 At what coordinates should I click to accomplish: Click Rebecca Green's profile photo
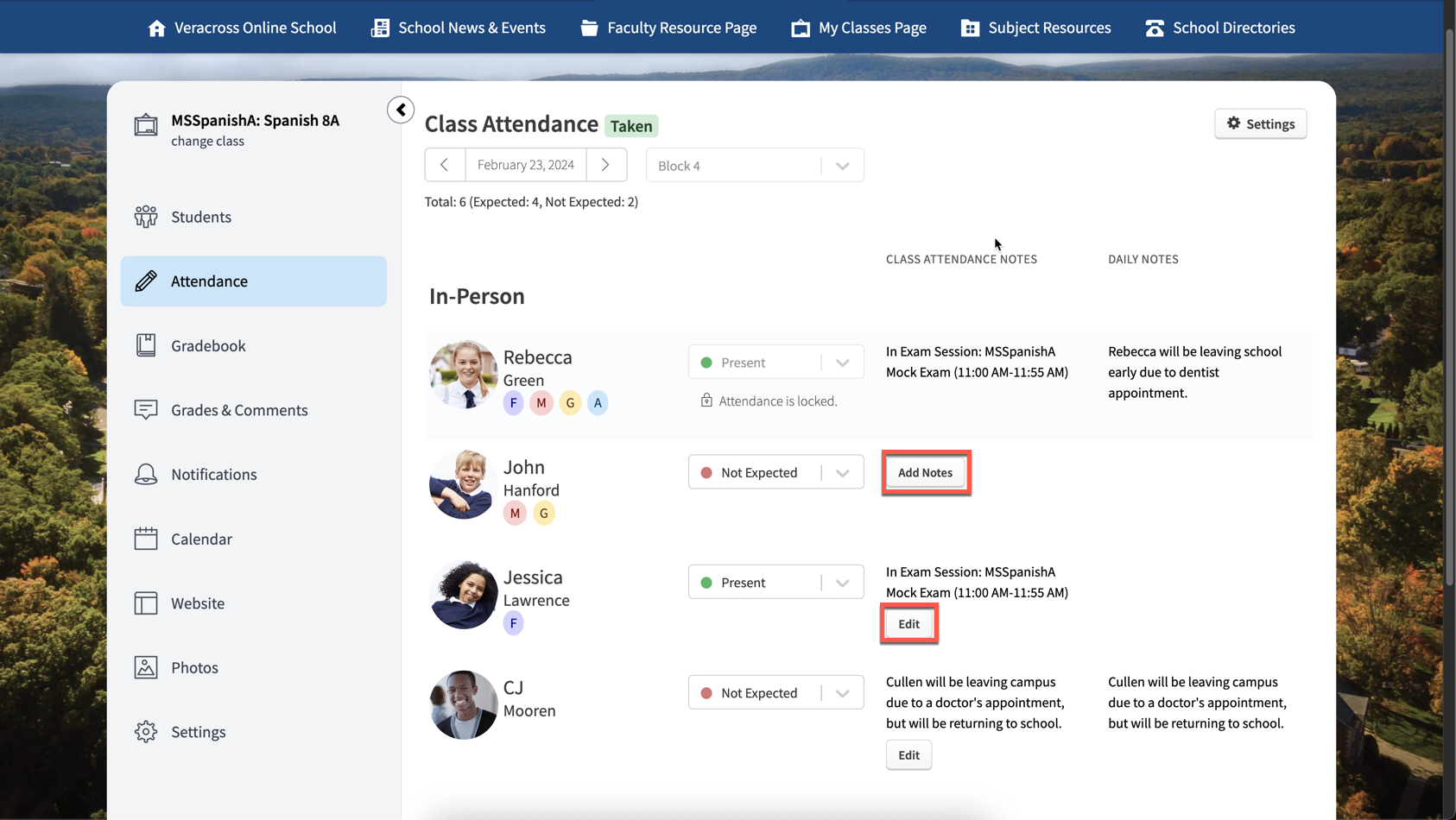tap(463, 375)
